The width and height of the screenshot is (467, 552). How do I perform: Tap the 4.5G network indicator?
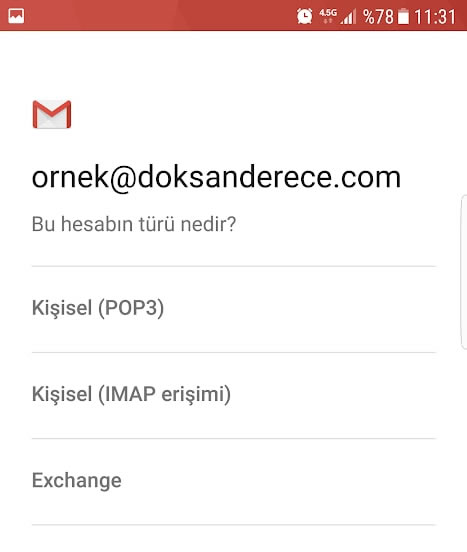[x=328, y=15]
